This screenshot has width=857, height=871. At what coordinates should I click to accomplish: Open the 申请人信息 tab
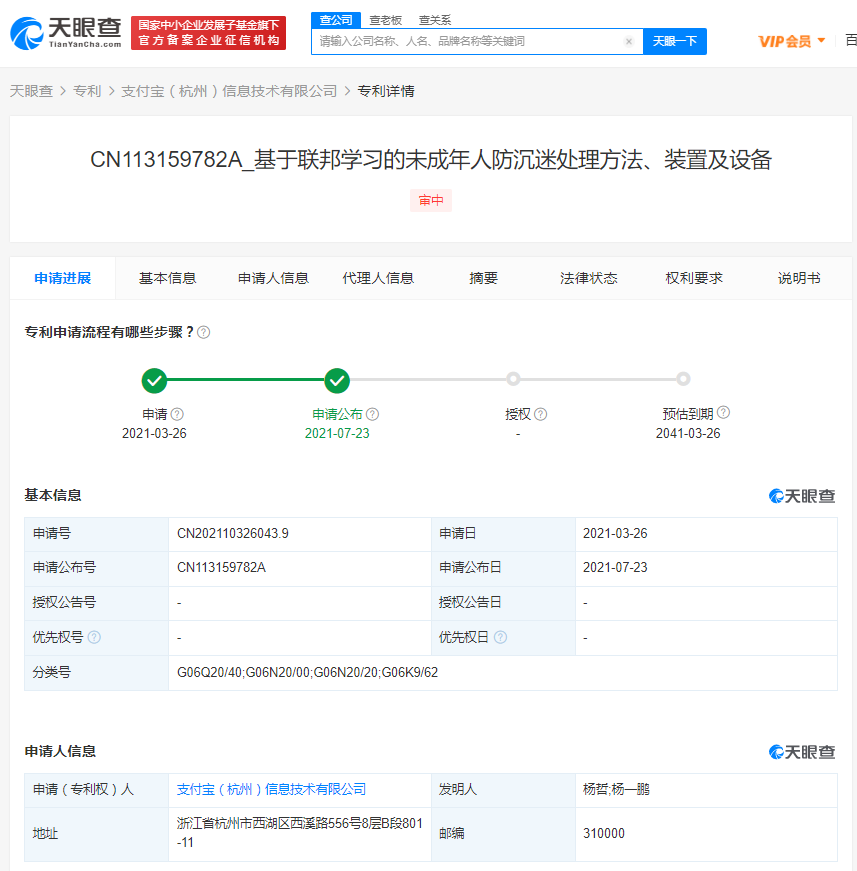(273, 278)
